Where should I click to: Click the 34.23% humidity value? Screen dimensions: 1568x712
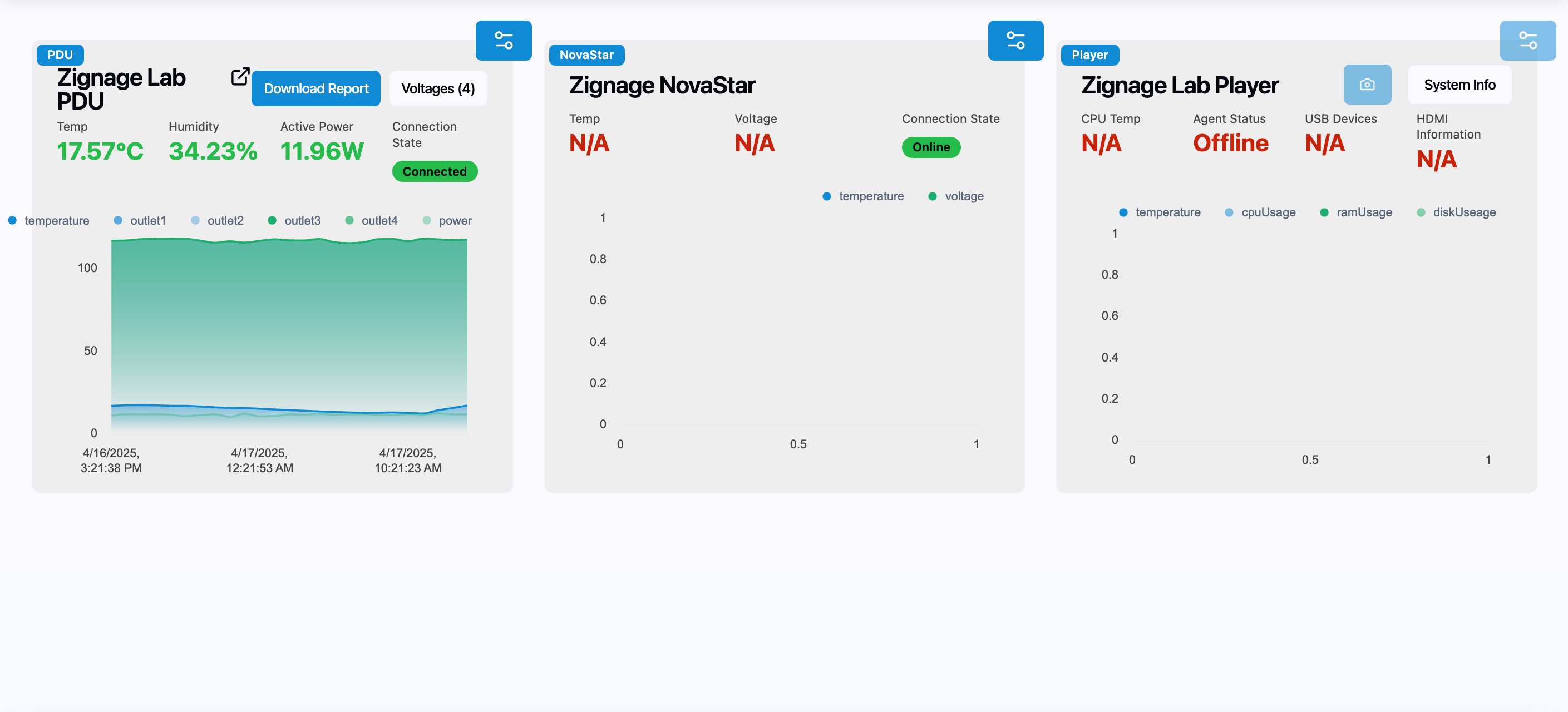tap(213, 151)
